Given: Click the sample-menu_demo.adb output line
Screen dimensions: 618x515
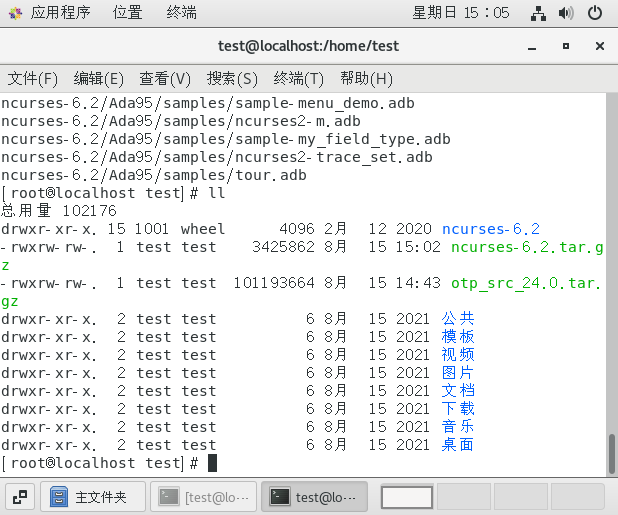Looking at the screenshot, I should (x=208, y=103).
